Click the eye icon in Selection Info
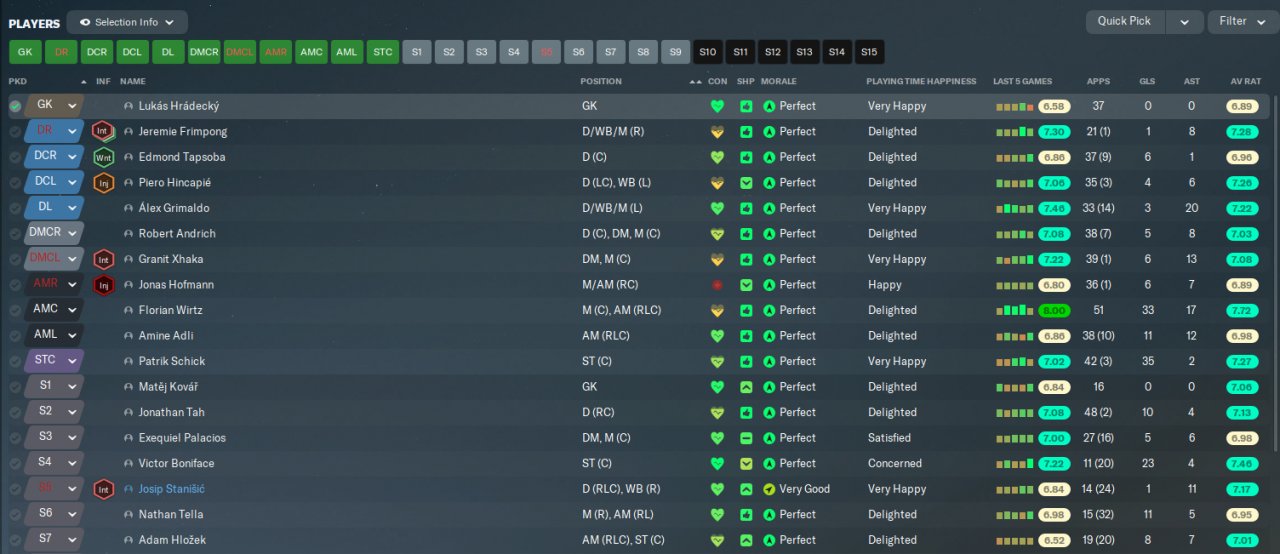The image size is (1280, 554). point(85,22)
